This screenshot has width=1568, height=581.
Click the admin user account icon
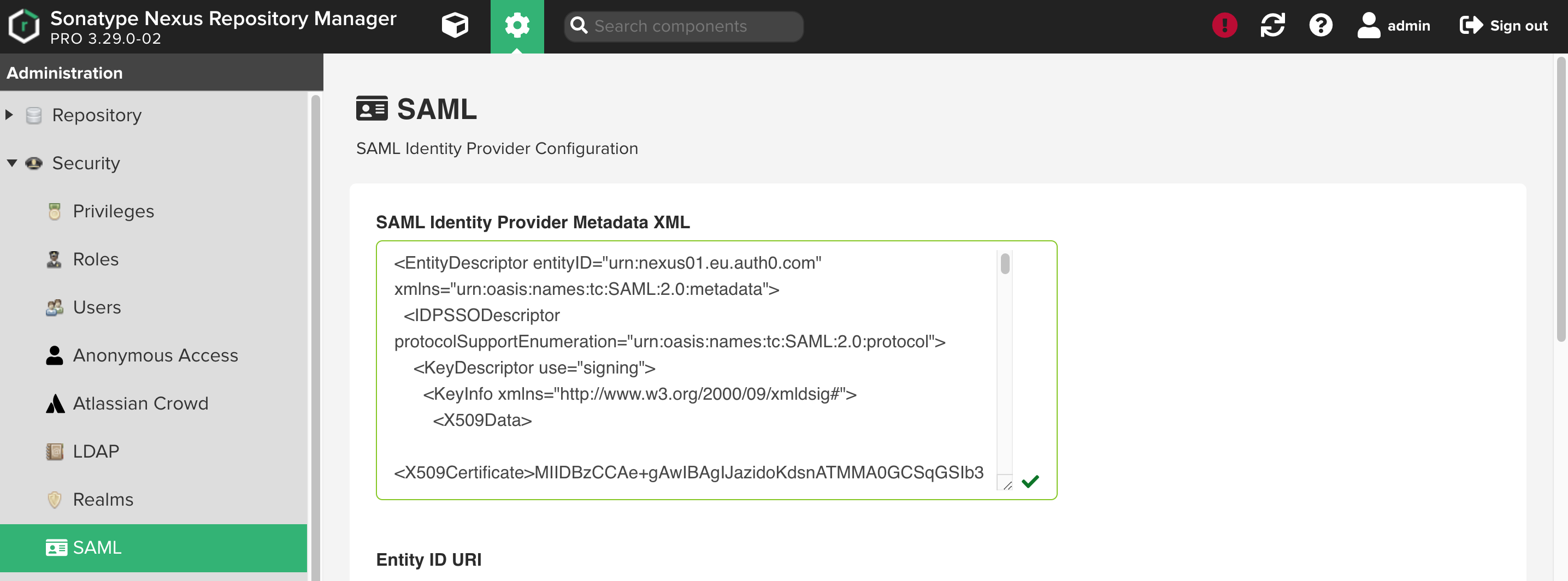[1369, 26]
